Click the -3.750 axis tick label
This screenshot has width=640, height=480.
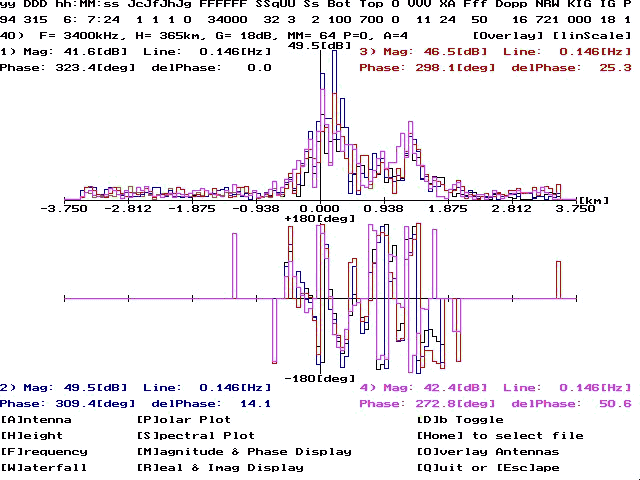[64, 209]
